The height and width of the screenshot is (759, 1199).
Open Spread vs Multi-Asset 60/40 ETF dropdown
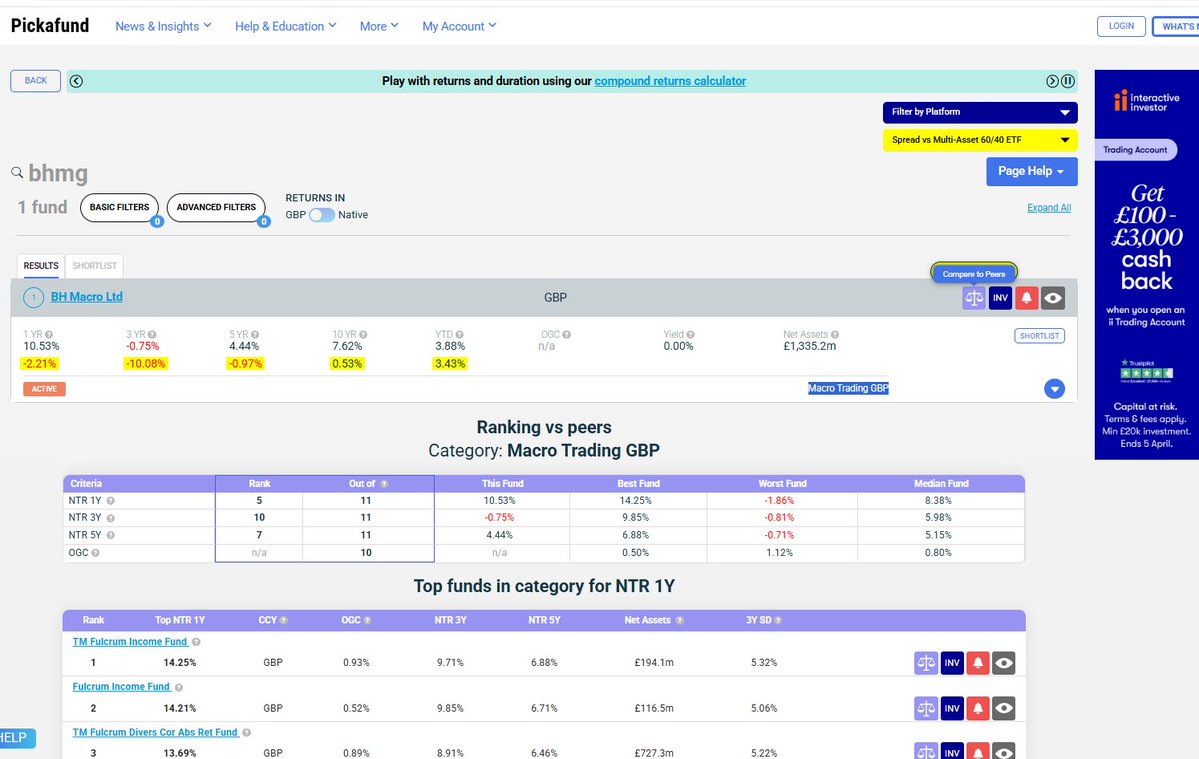click(x=980, y=140)
